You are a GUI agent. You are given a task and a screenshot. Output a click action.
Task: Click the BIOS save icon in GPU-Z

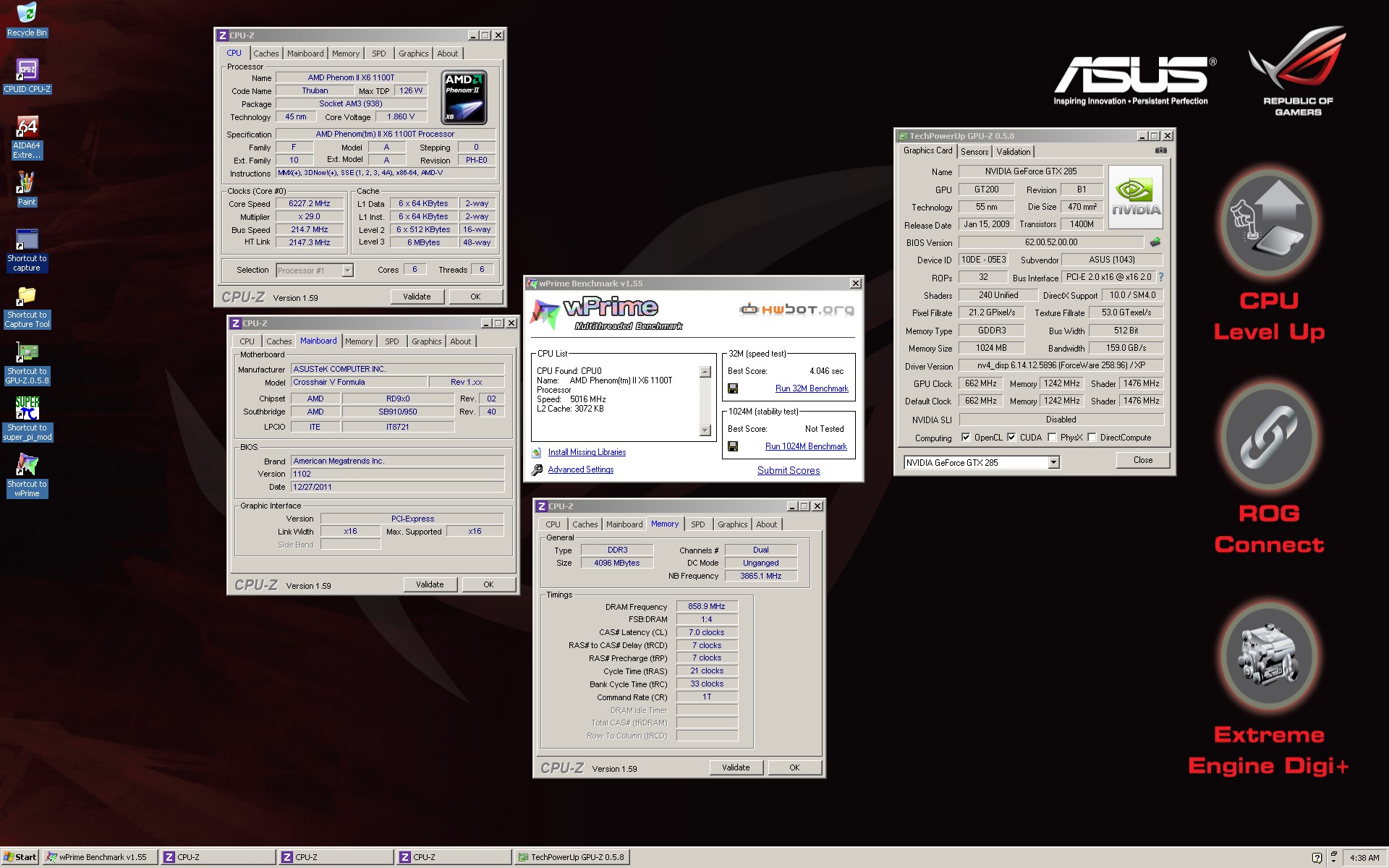pyautogui.click(x=1155, y=242)
